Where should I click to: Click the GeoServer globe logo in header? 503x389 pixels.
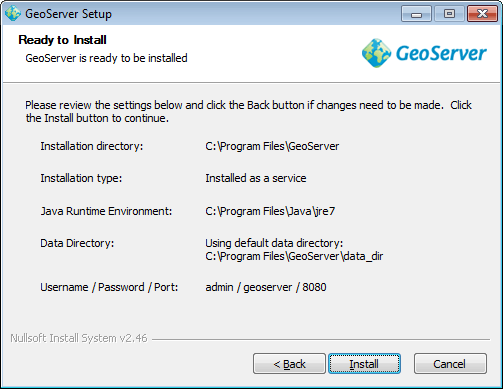376,53
